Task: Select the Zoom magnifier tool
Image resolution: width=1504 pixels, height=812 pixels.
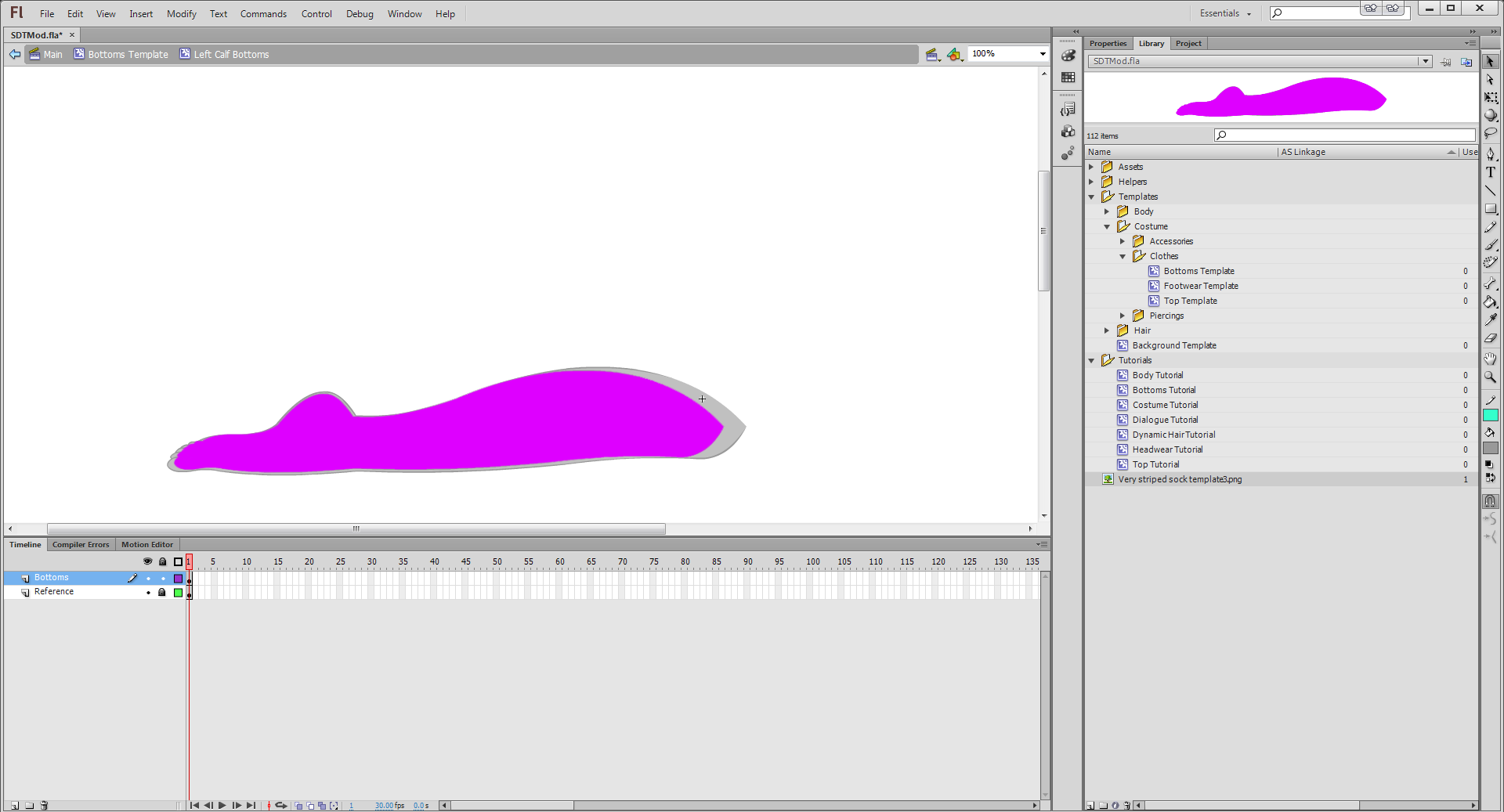Action: [1490, 377]
